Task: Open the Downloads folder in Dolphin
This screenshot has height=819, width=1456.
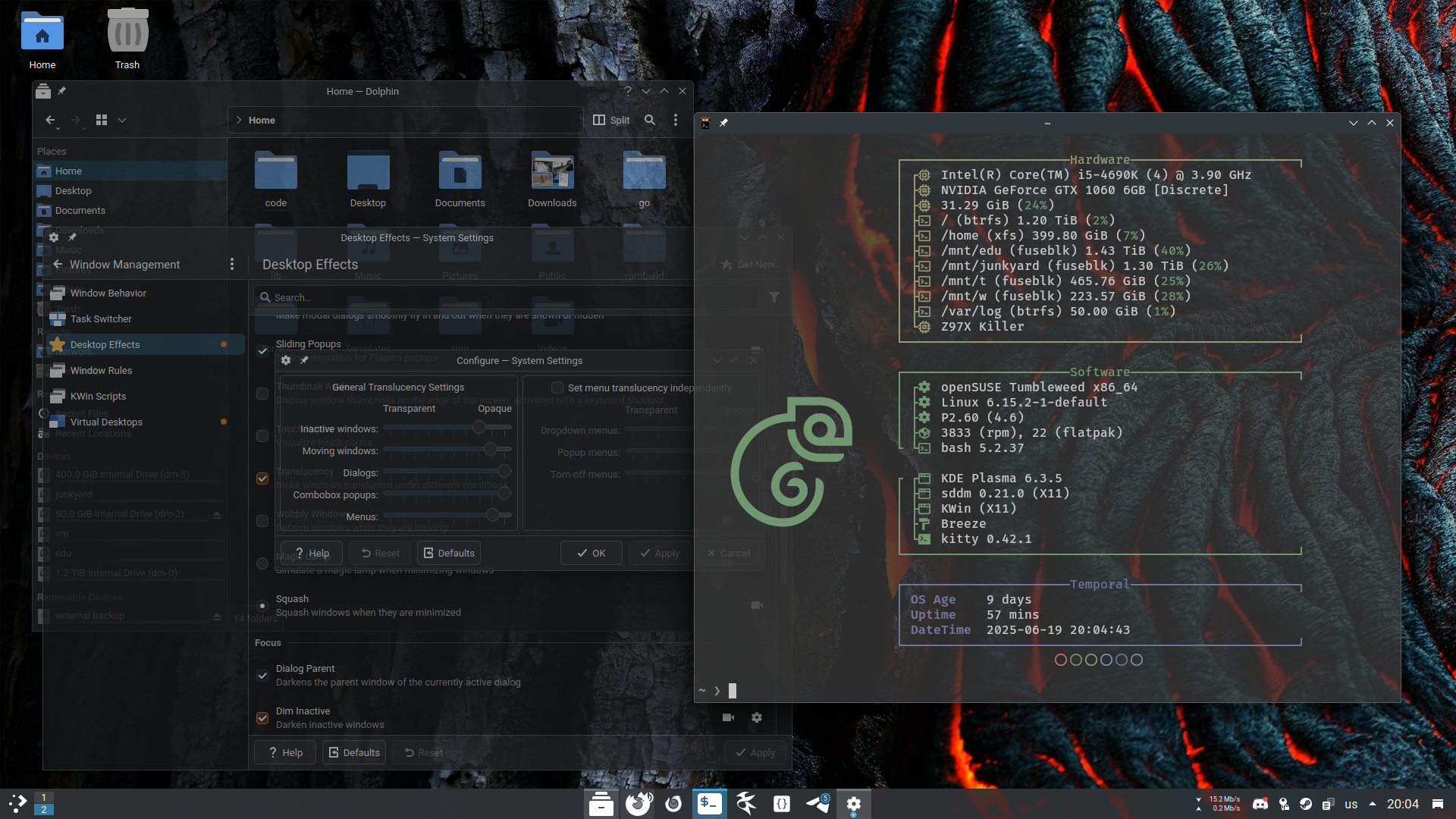Action: 552,180
